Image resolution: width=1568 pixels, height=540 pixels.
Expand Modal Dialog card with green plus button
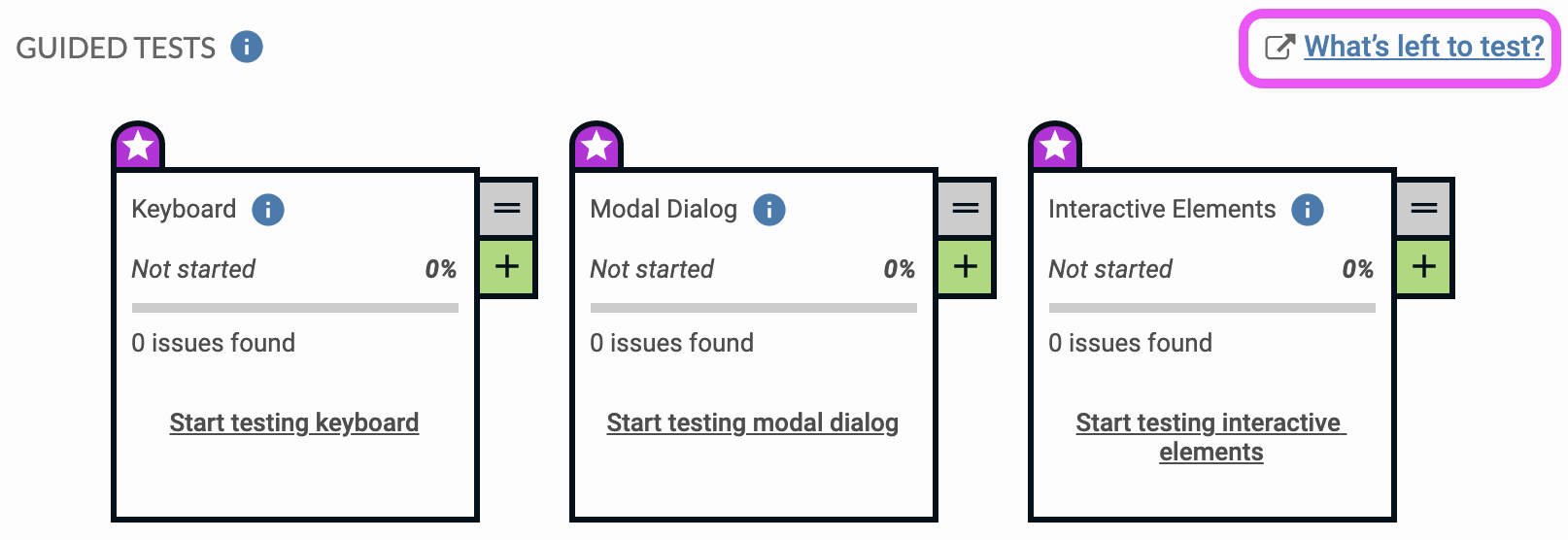(966, 266)
